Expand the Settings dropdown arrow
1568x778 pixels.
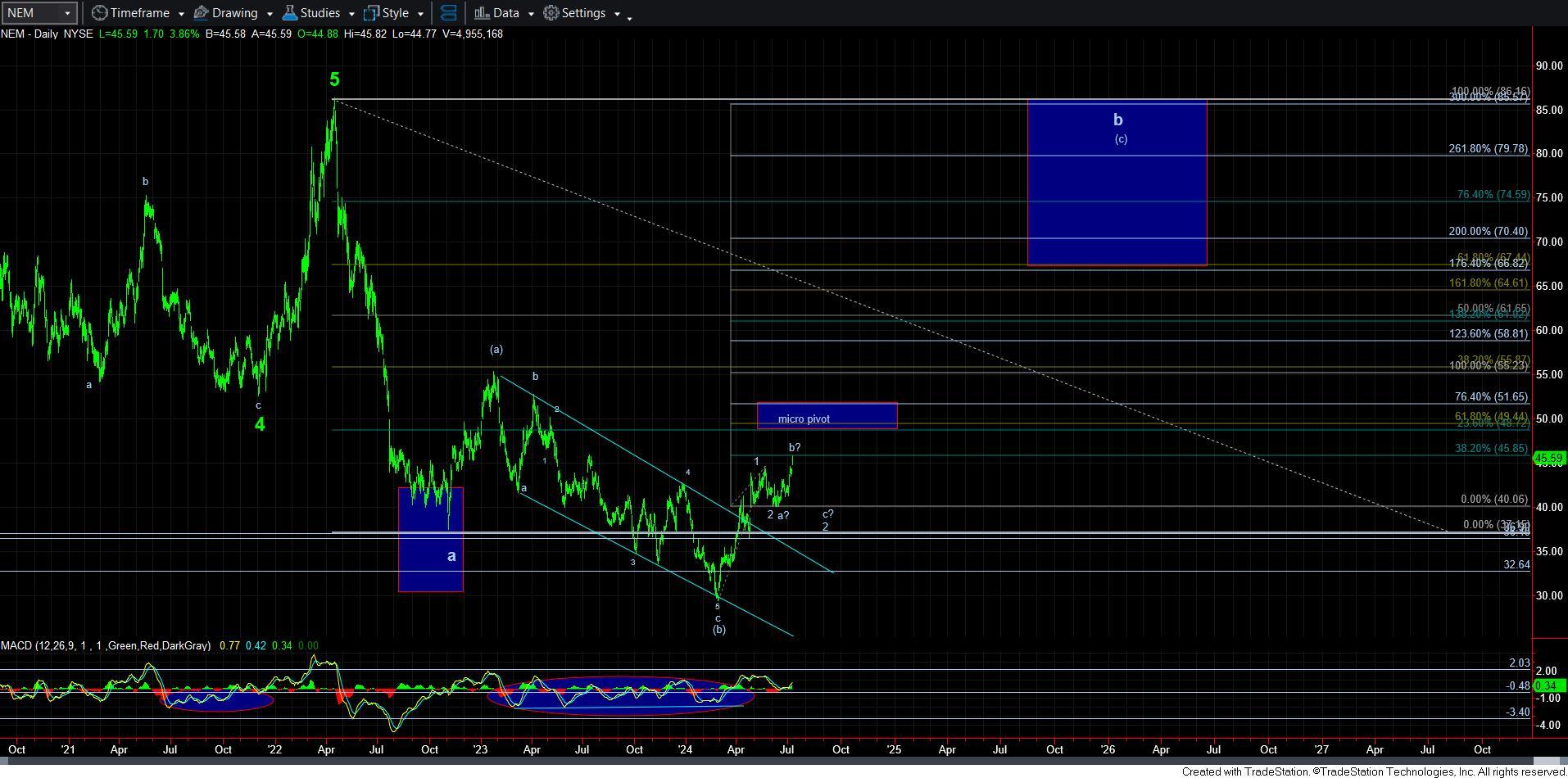point(617,14)
